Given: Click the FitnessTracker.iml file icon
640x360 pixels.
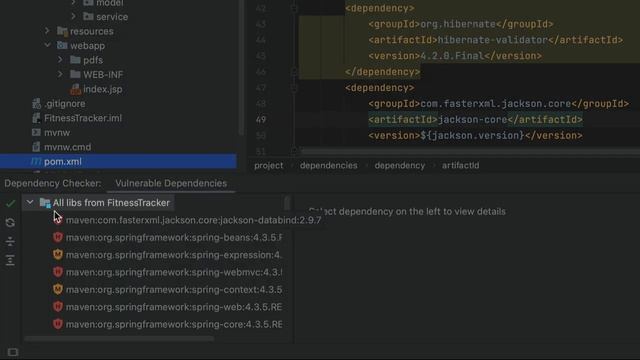Looking at the screenshot, I should (x=36, y=118).
